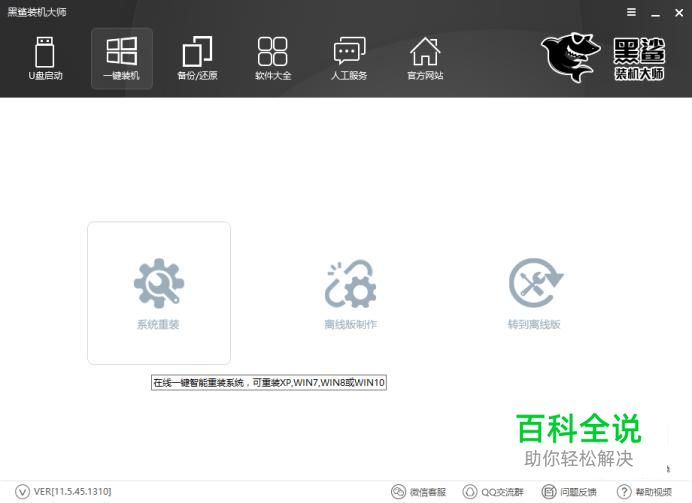Open the 备份/还原 backup and restore section
The height and width of the screenshot is (503, 692).
click(x=197, y=59)
